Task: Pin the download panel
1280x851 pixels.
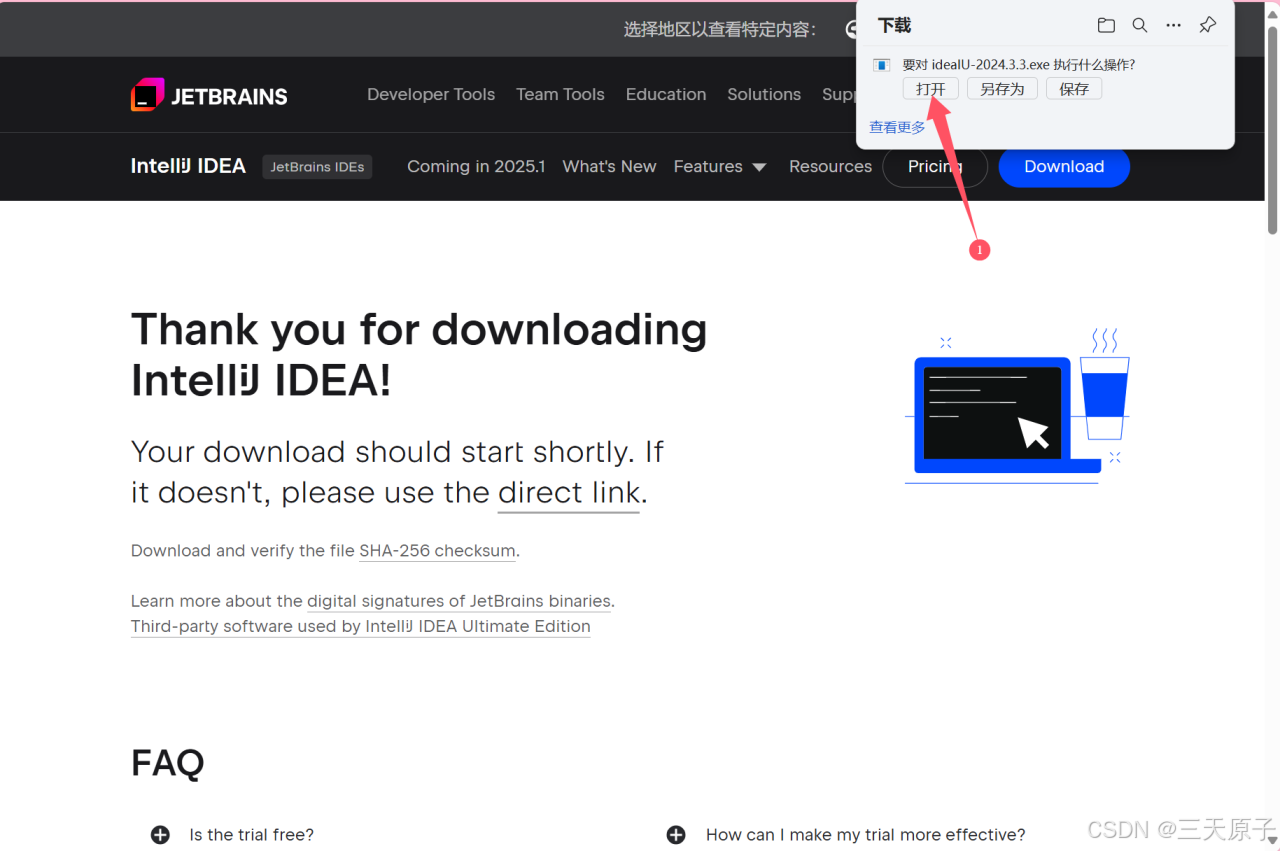Action: coord(1208,25)
